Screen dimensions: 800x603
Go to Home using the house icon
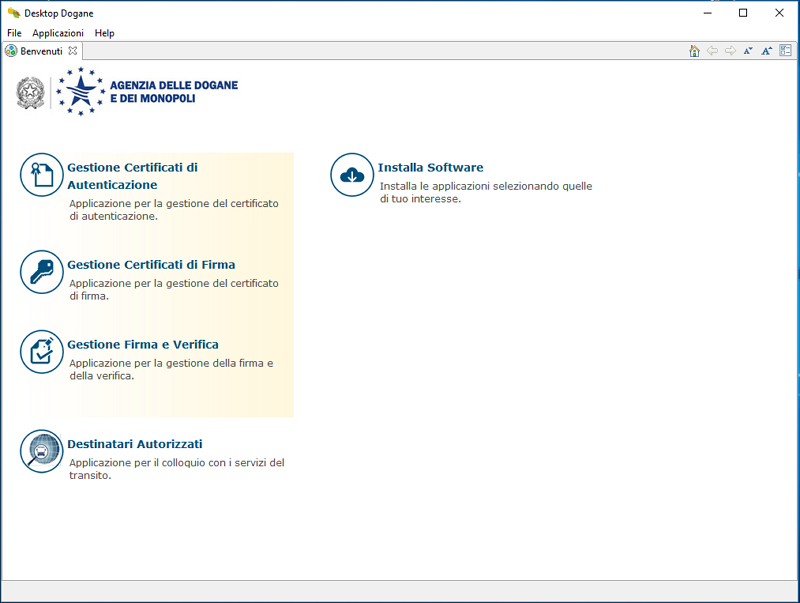pyautogui.click(x=694, y=51)
